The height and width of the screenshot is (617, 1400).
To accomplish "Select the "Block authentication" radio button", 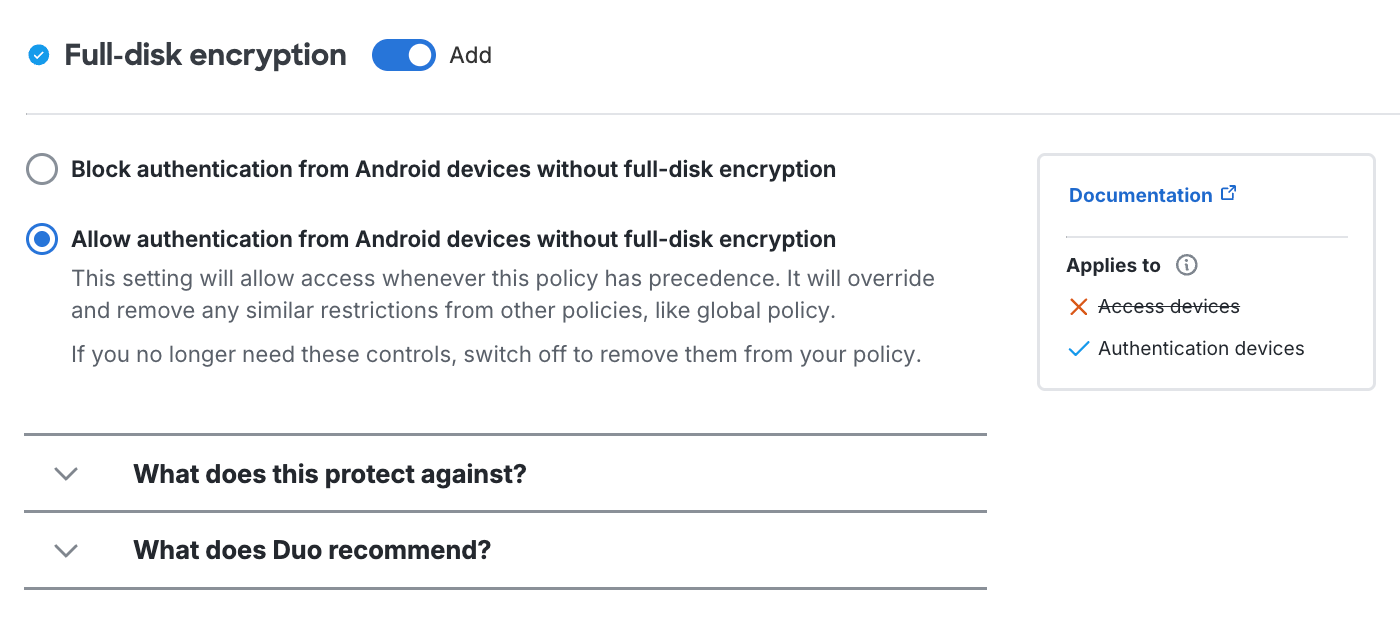I will coord(41,169).
